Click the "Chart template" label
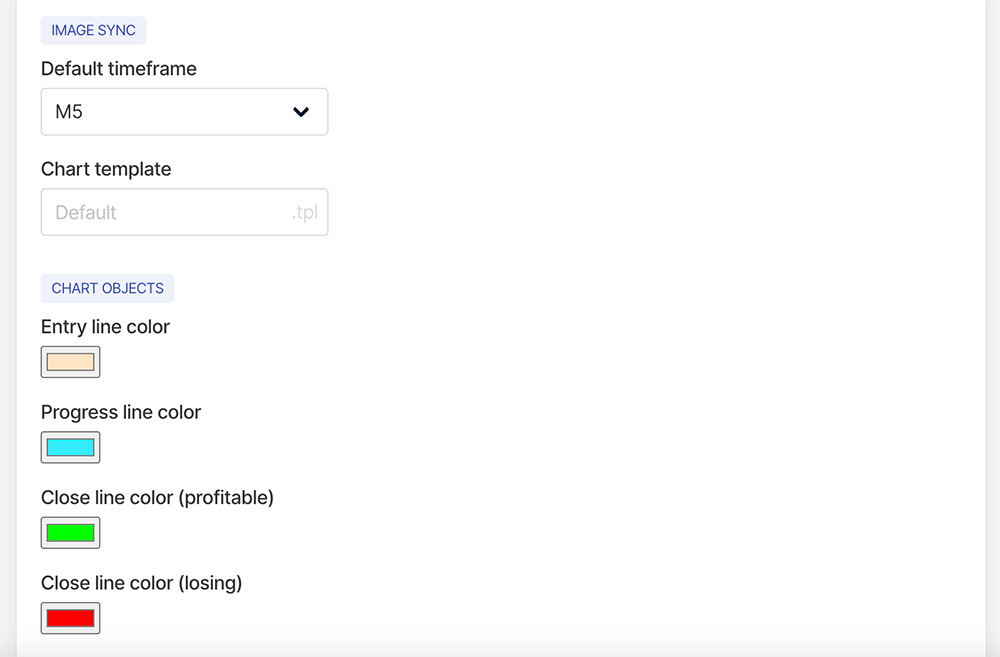1000x657 pixels. pyautogui.click(x=106, y=169)
